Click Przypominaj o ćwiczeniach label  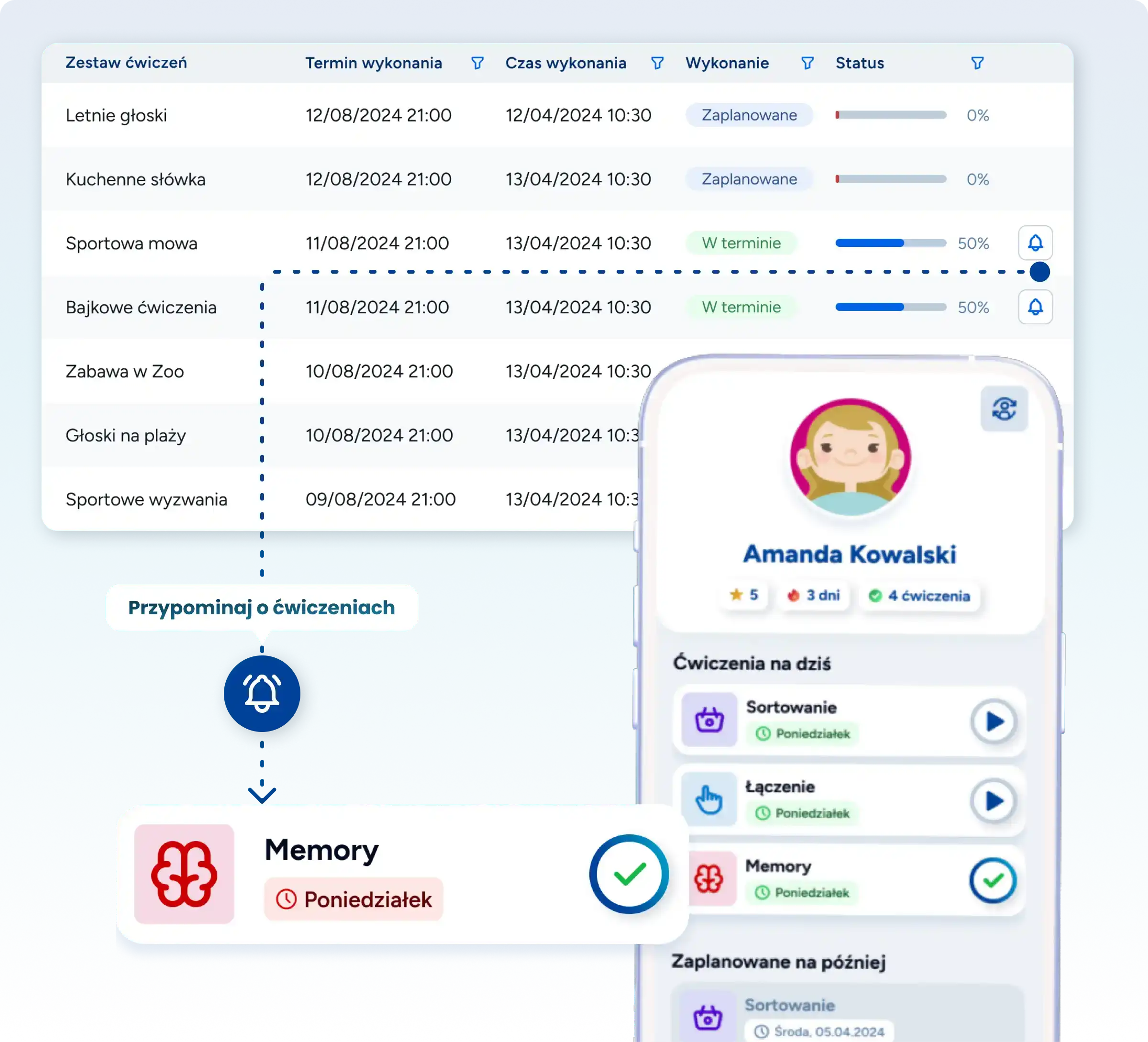(x=261, y=608)
